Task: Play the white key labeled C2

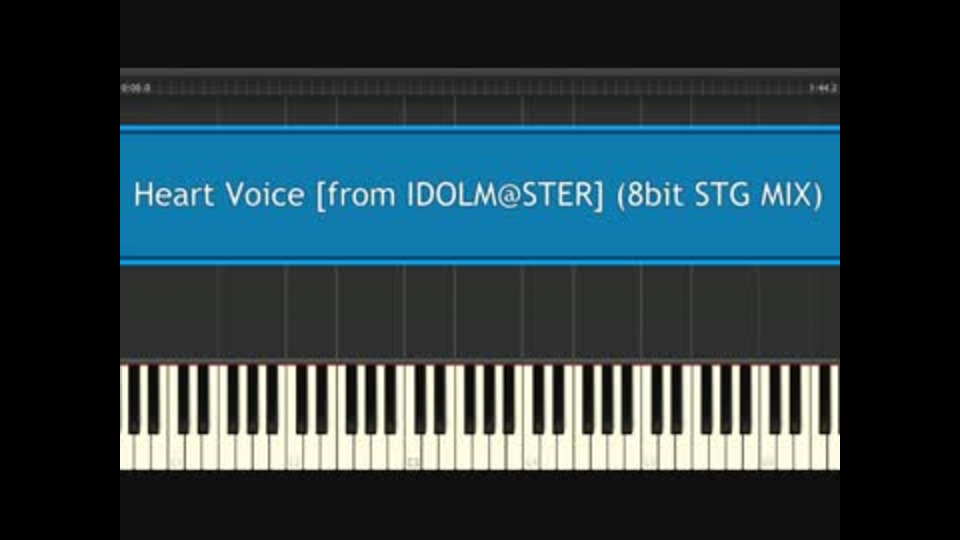Action: pos(294,453)
